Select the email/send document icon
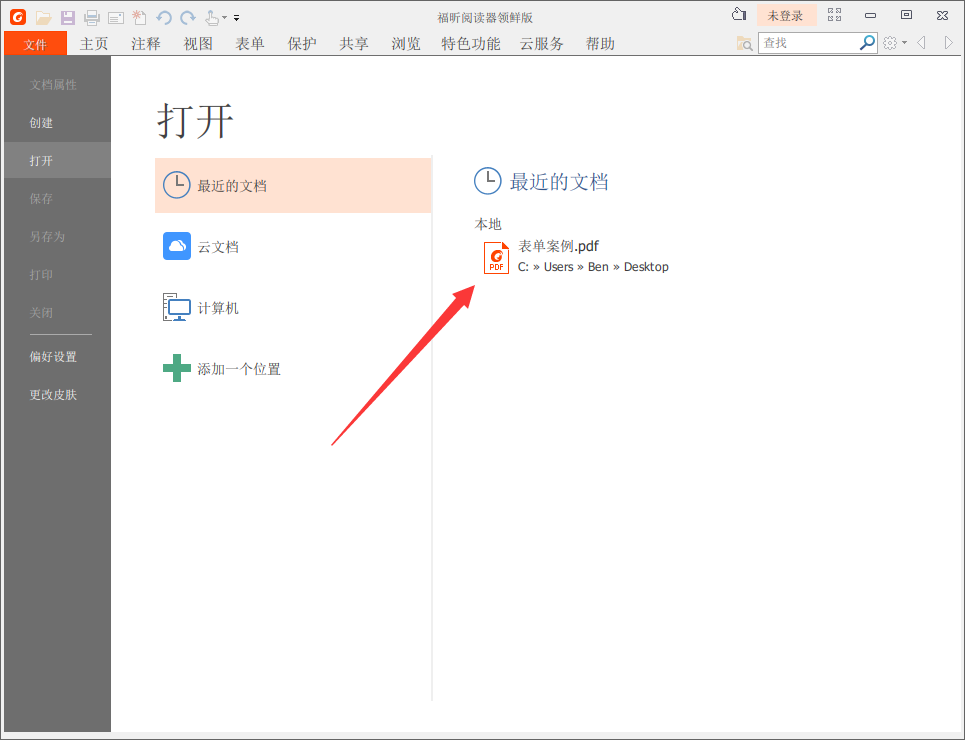Viewport: 965px width, 740px height. click(115, 17)
